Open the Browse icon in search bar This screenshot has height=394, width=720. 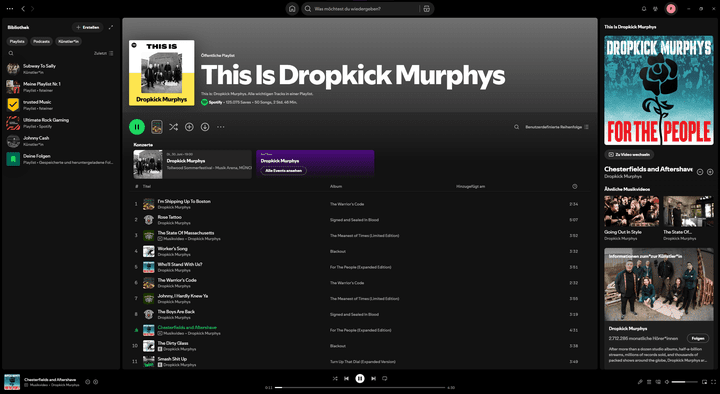tap(427, 9)
